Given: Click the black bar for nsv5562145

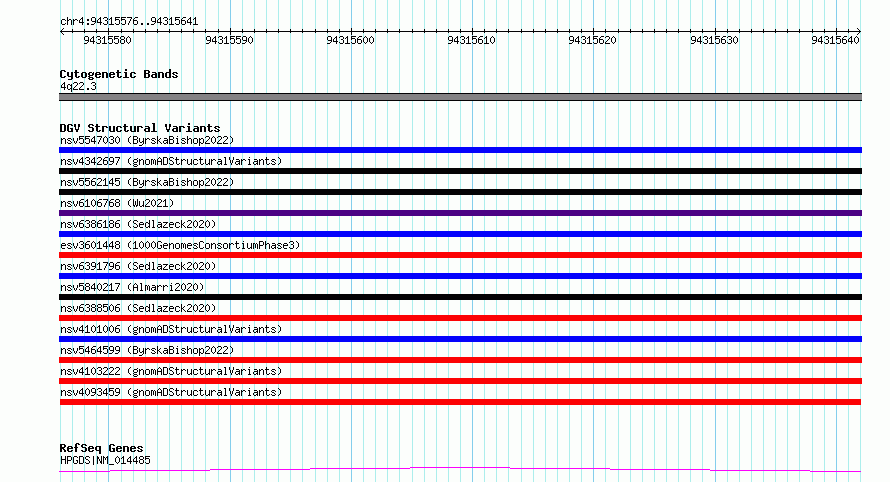Looking at the screenshot, I should tap(460, 192).
